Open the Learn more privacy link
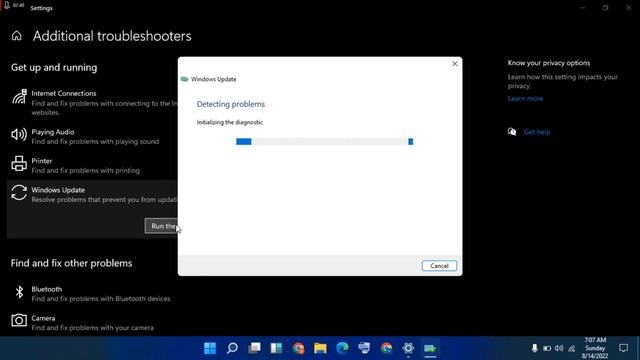This screenshot has width=640, height=360. [x=525, y=98]
